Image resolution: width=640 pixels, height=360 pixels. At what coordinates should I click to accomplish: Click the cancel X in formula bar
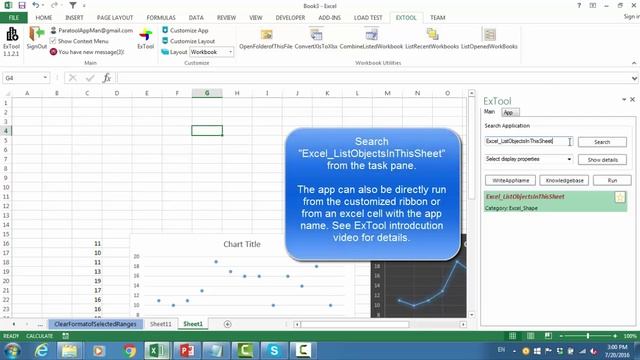pos(73,78)
